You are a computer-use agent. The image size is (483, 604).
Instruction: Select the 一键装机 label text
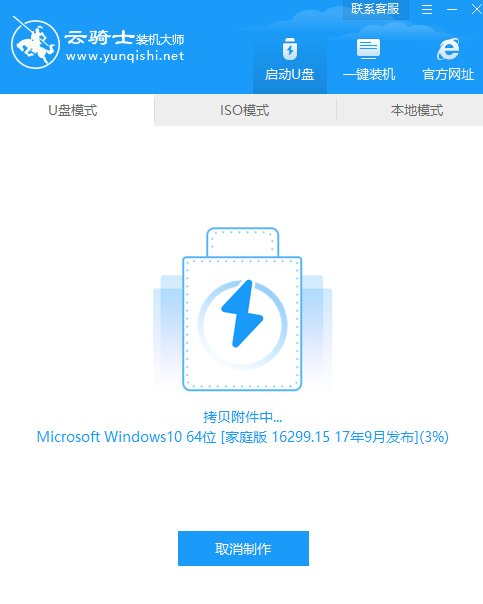[369, 74]
